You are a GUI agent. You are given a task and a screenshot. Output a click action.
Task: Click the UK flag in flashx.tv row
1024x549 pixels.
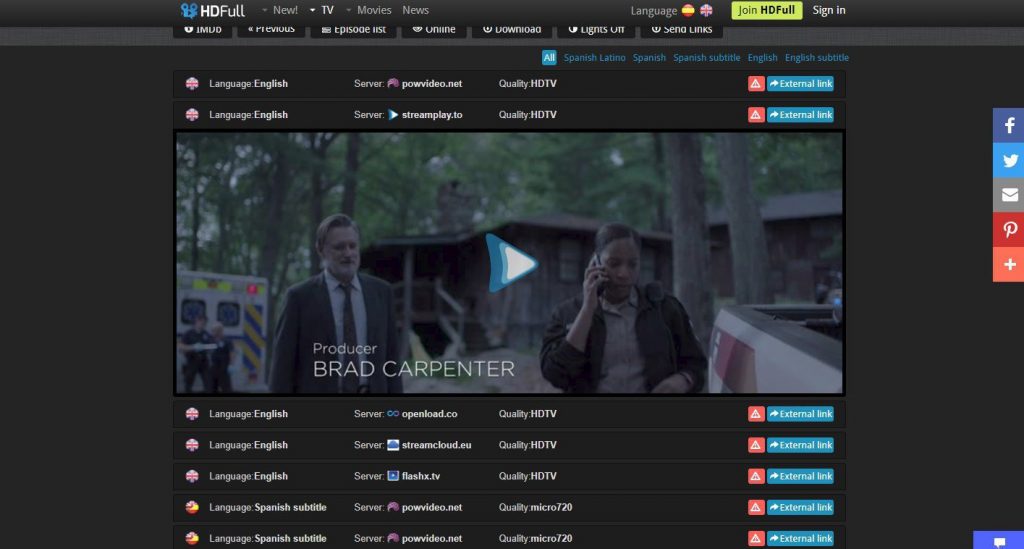192,477
